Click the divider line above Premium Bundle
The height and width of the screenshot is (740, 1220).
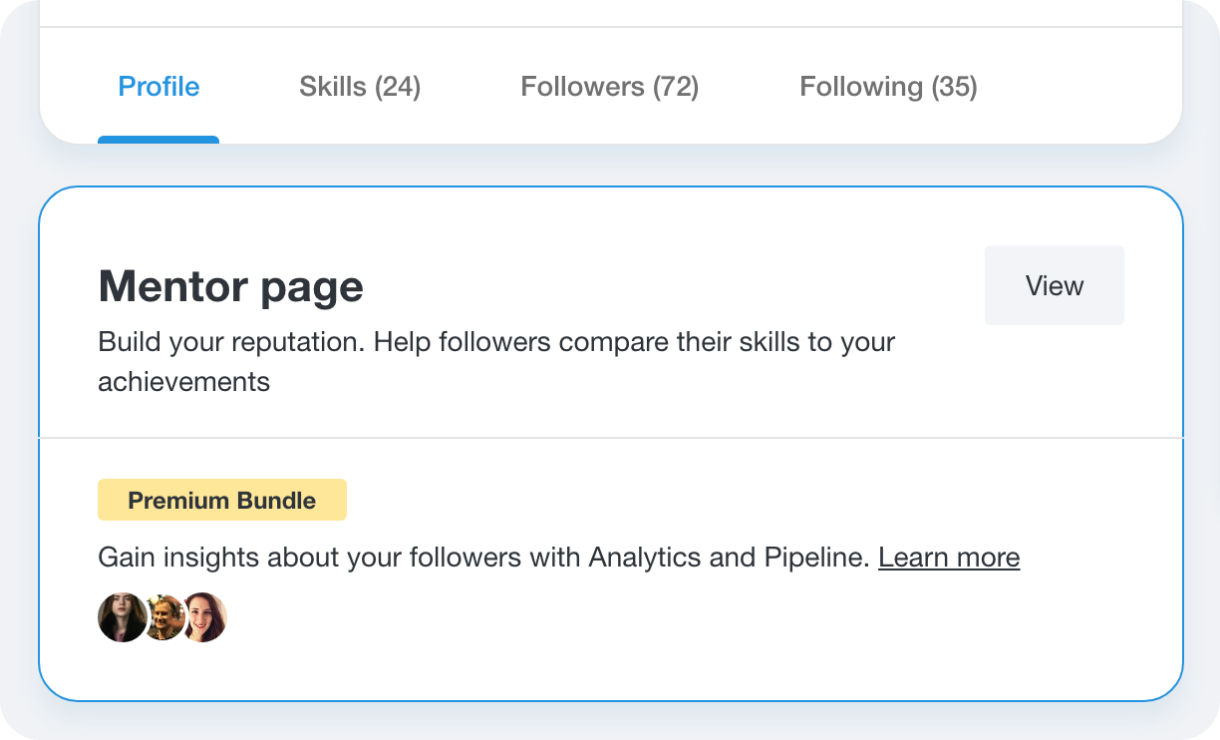[611, 438]
